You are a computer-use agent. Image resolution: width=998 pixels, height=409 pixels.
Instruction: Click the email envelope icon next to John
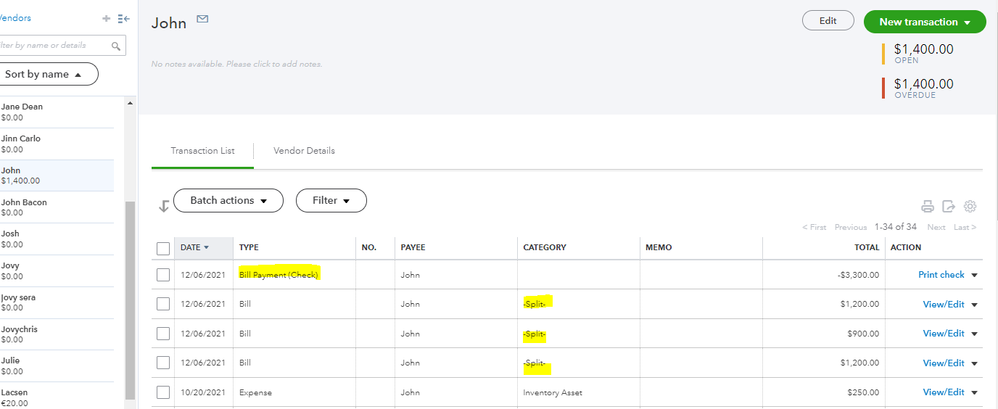pyautogui.click(x=202, y=19)
